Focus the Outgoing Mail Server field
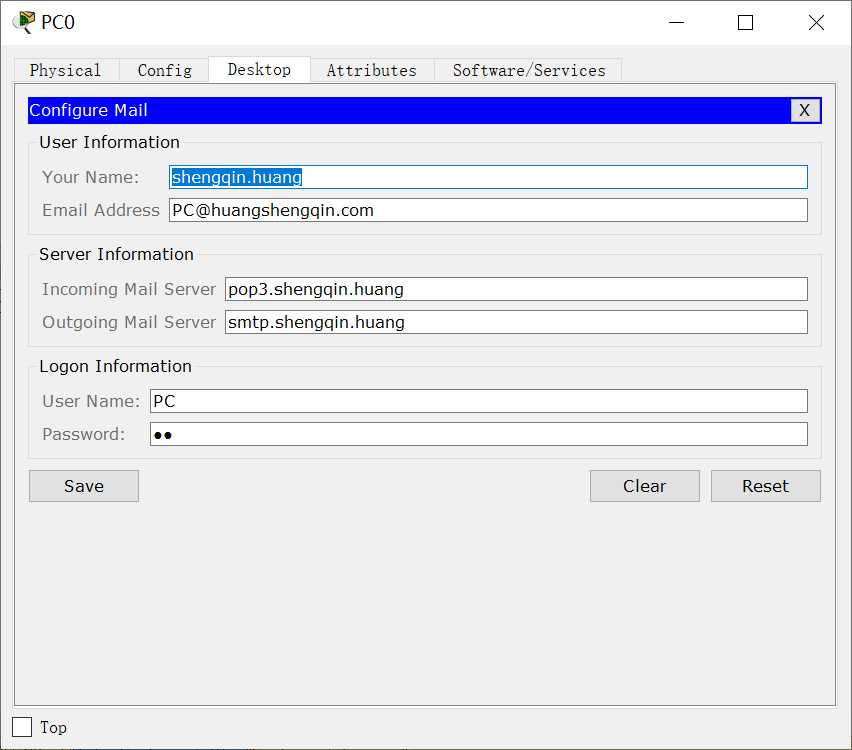852x750 pixels. tap(516, 322)
